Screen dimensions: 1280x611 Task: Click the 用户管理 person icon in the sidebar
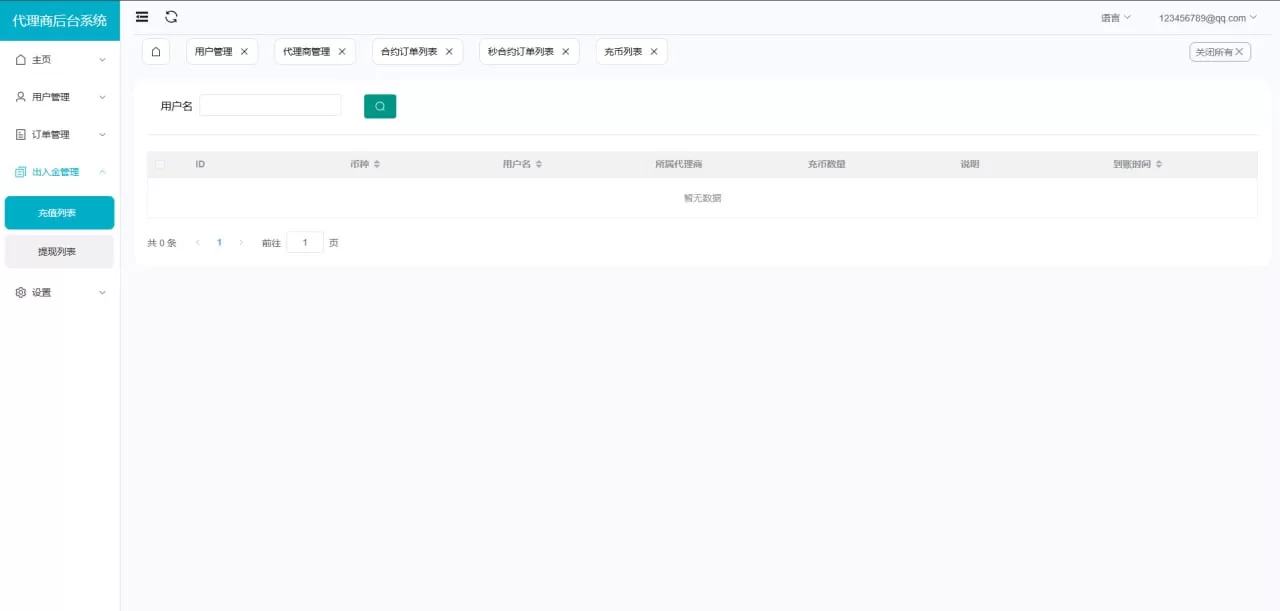point(20,96)
